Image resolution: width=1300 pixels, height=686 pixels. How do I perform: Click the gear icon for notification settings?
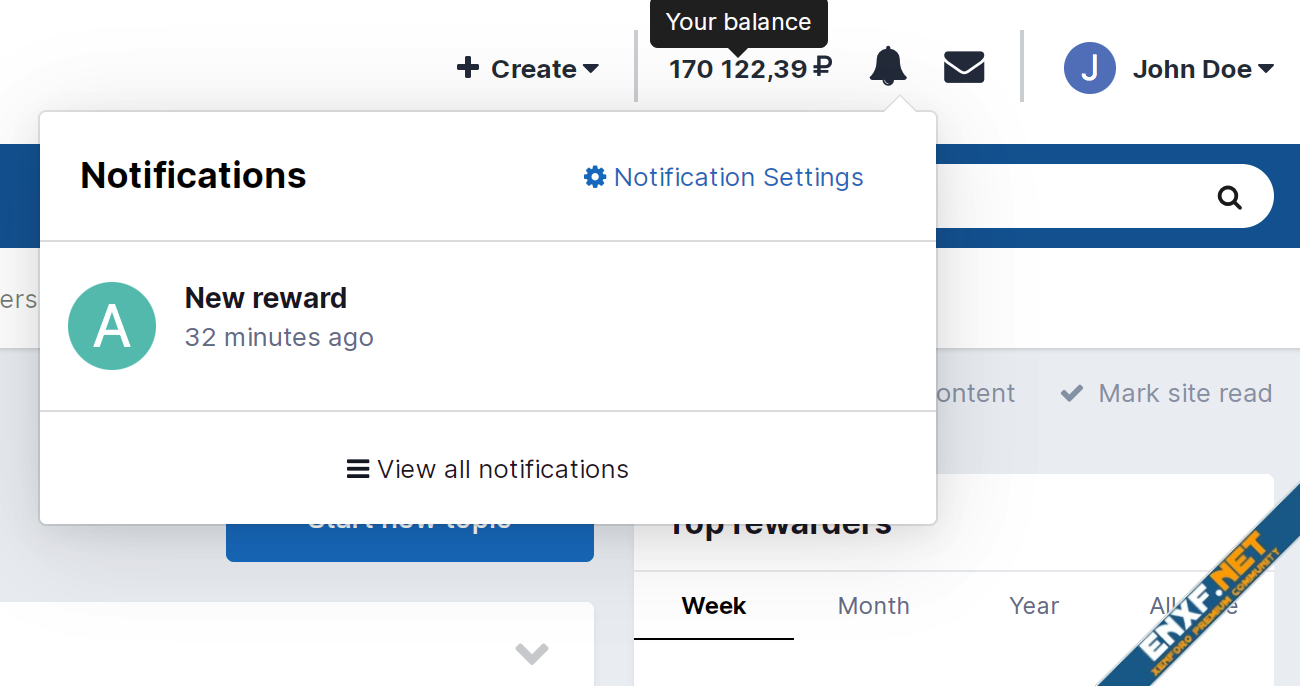pos(595,177)
